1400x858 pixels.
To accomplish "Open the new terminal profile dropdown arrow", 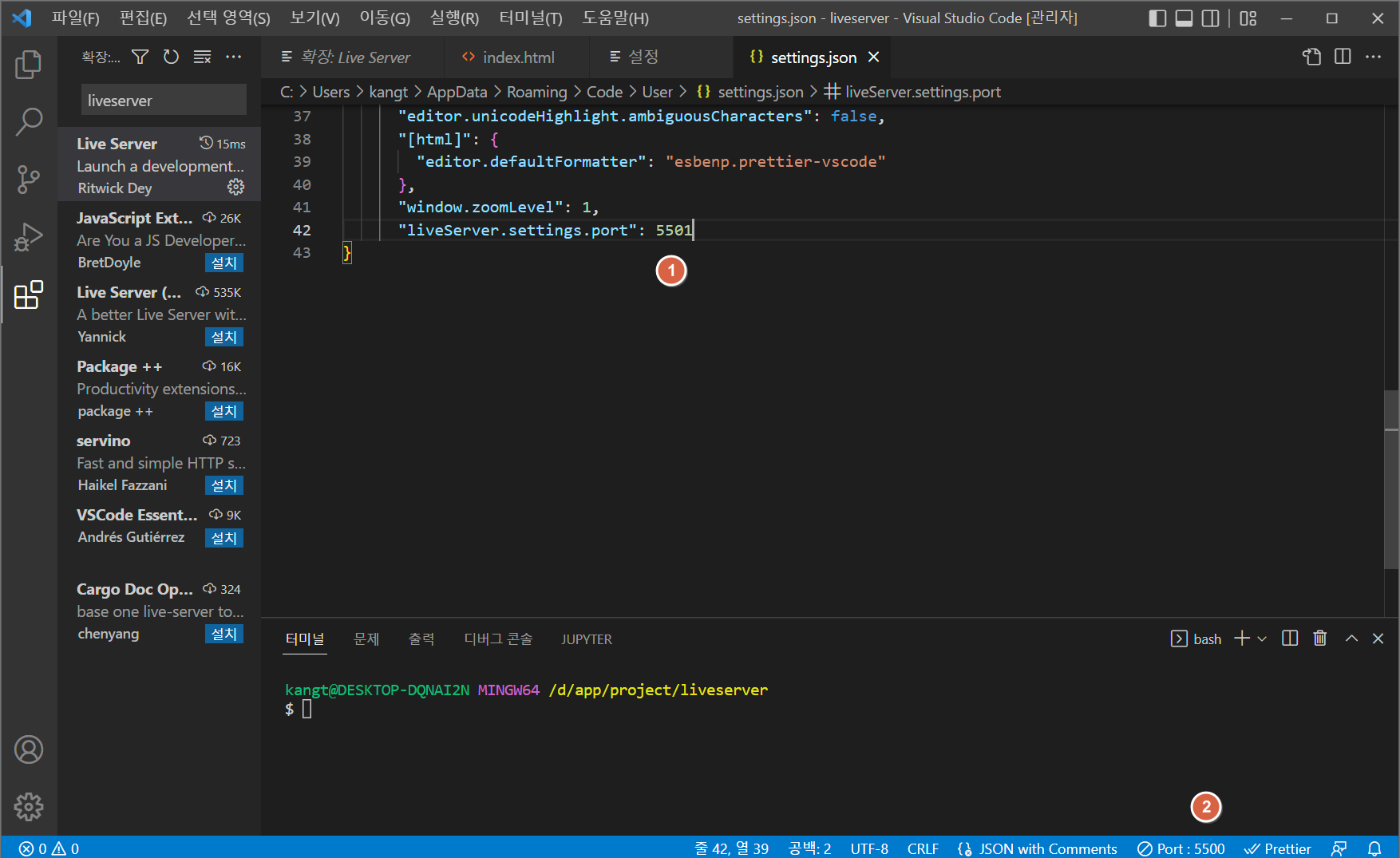I will [1262, 639].
